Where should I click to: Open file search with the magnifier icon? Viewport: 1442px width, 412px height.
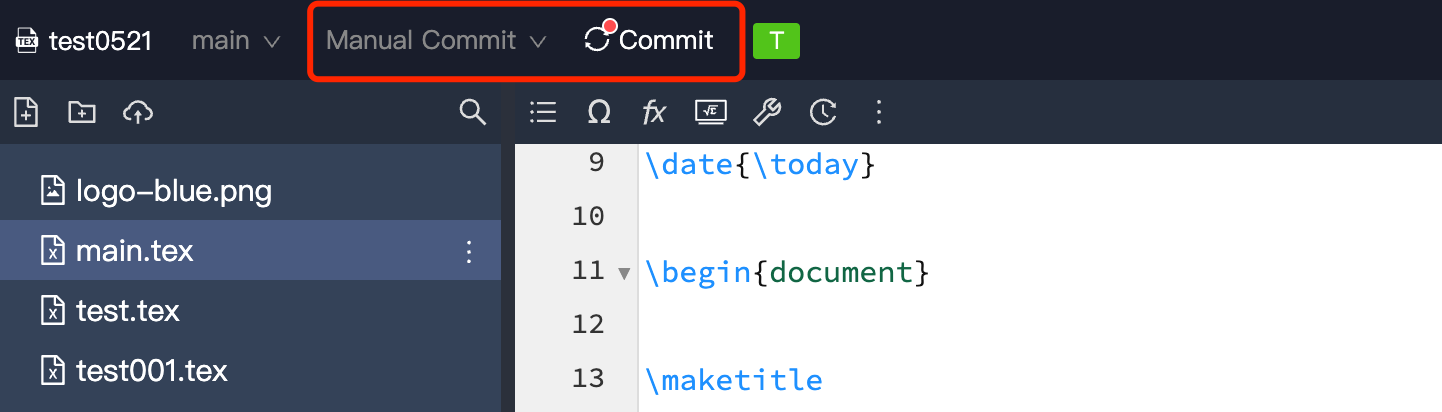click(472, 112)
